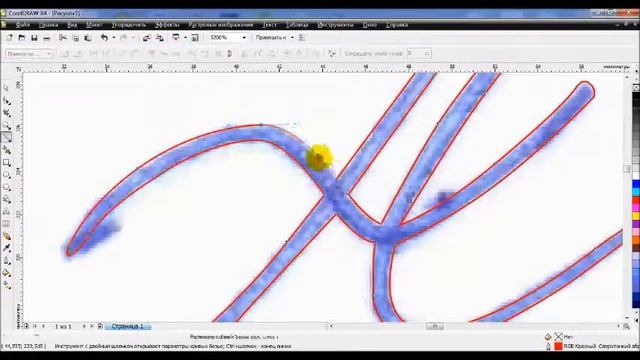Save document icon

click(34, 38)
